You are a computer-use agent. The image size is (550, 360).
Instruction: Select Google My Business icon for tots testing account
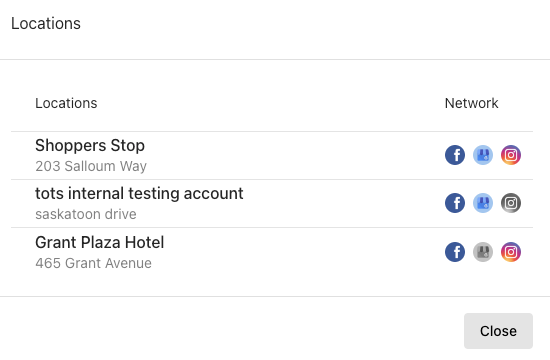[x=483, y=203]
